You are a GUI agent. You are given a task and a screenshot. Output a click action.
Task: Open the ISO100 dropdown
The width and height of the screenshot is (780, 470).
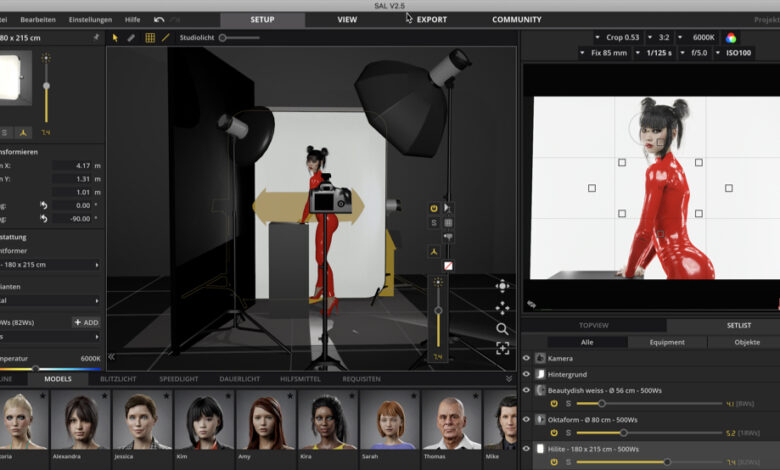click(x=738, y=52)
